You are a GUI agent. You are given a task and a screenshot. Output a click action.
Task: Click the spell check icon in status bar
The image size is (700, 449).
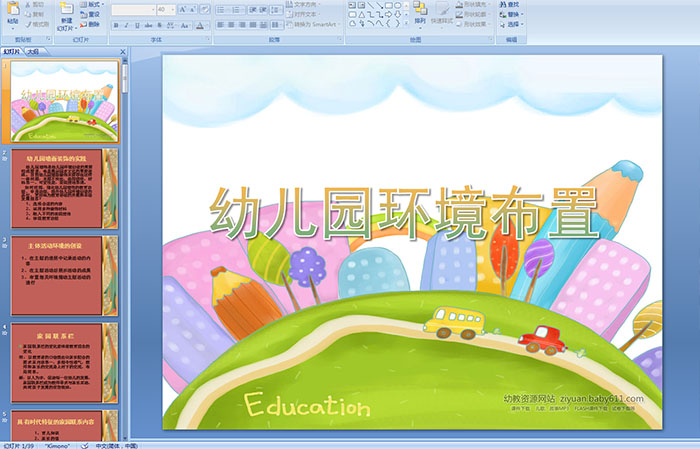[x=85, y=445]
